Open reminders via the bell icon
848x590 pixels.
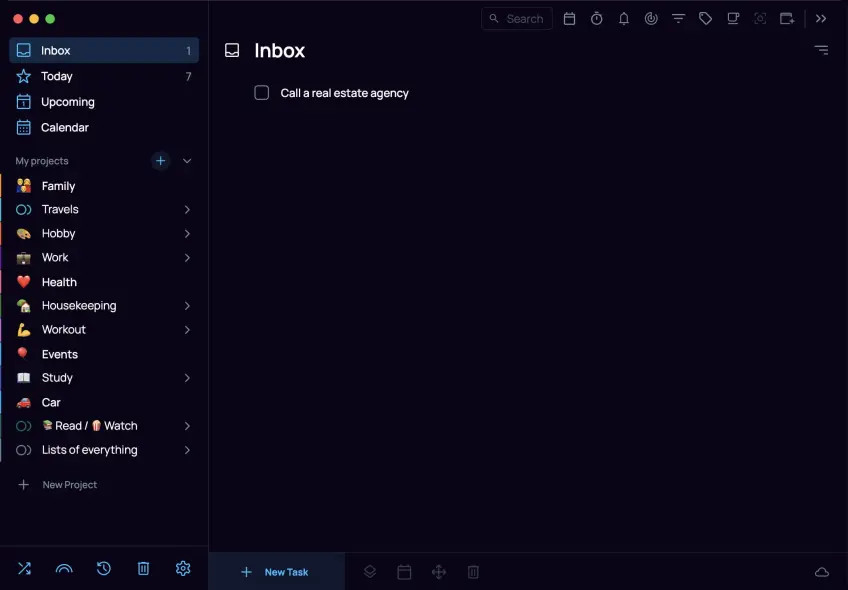click(x=624, y=19)
